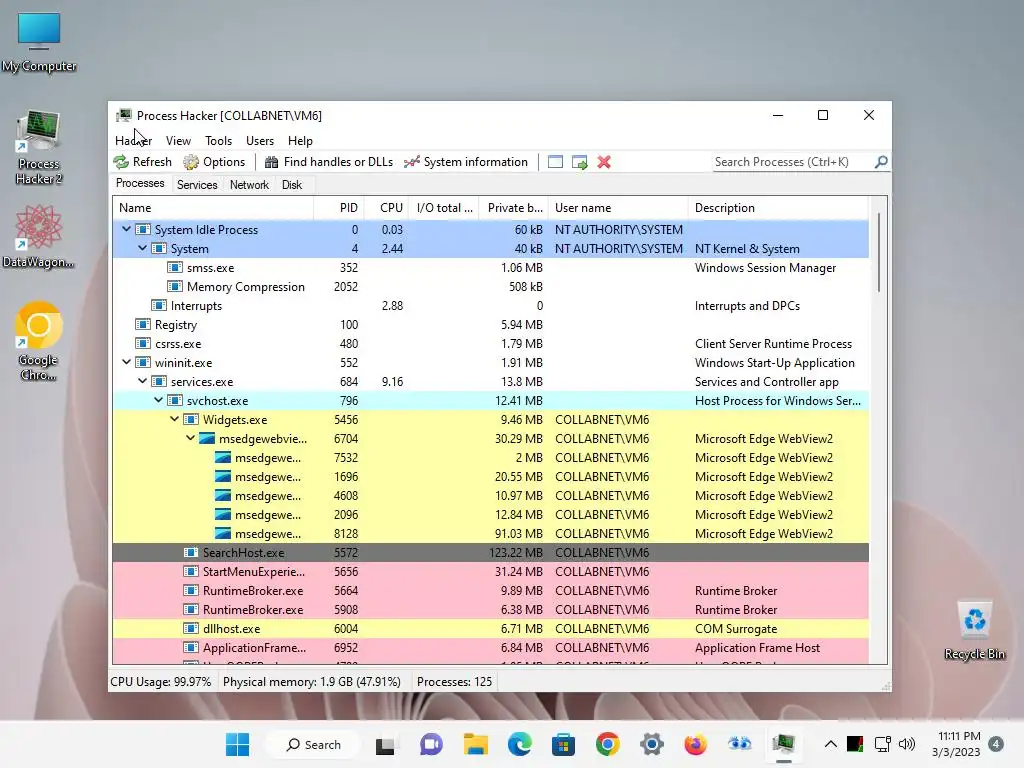Collapse the msedgewebview2 6704 node
This screenshot has width=1024, height=768.
190,438
